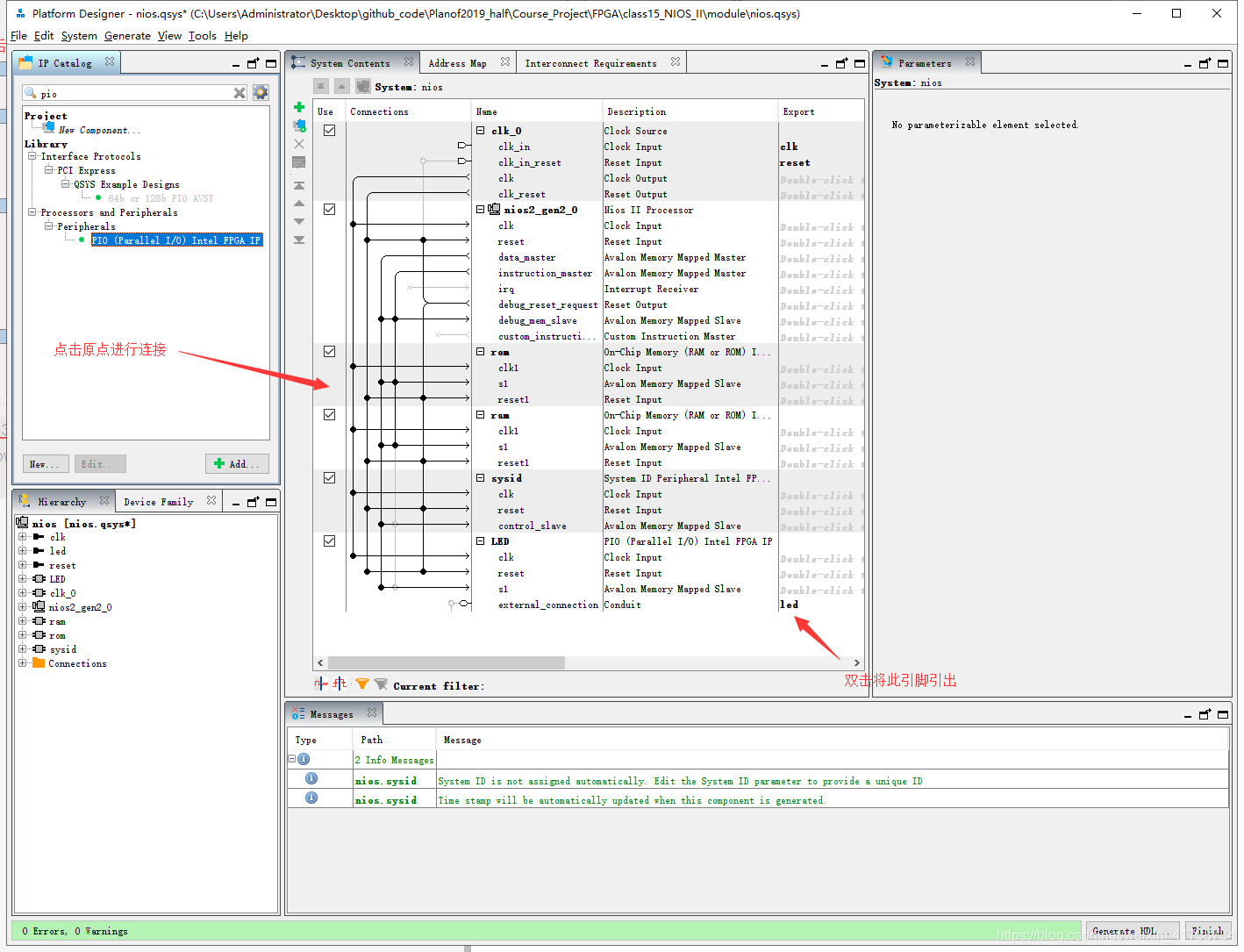Click the X remove component icon in left toolbar
Viewport: 1244px width, 952px height.
[x=299, y=144]
